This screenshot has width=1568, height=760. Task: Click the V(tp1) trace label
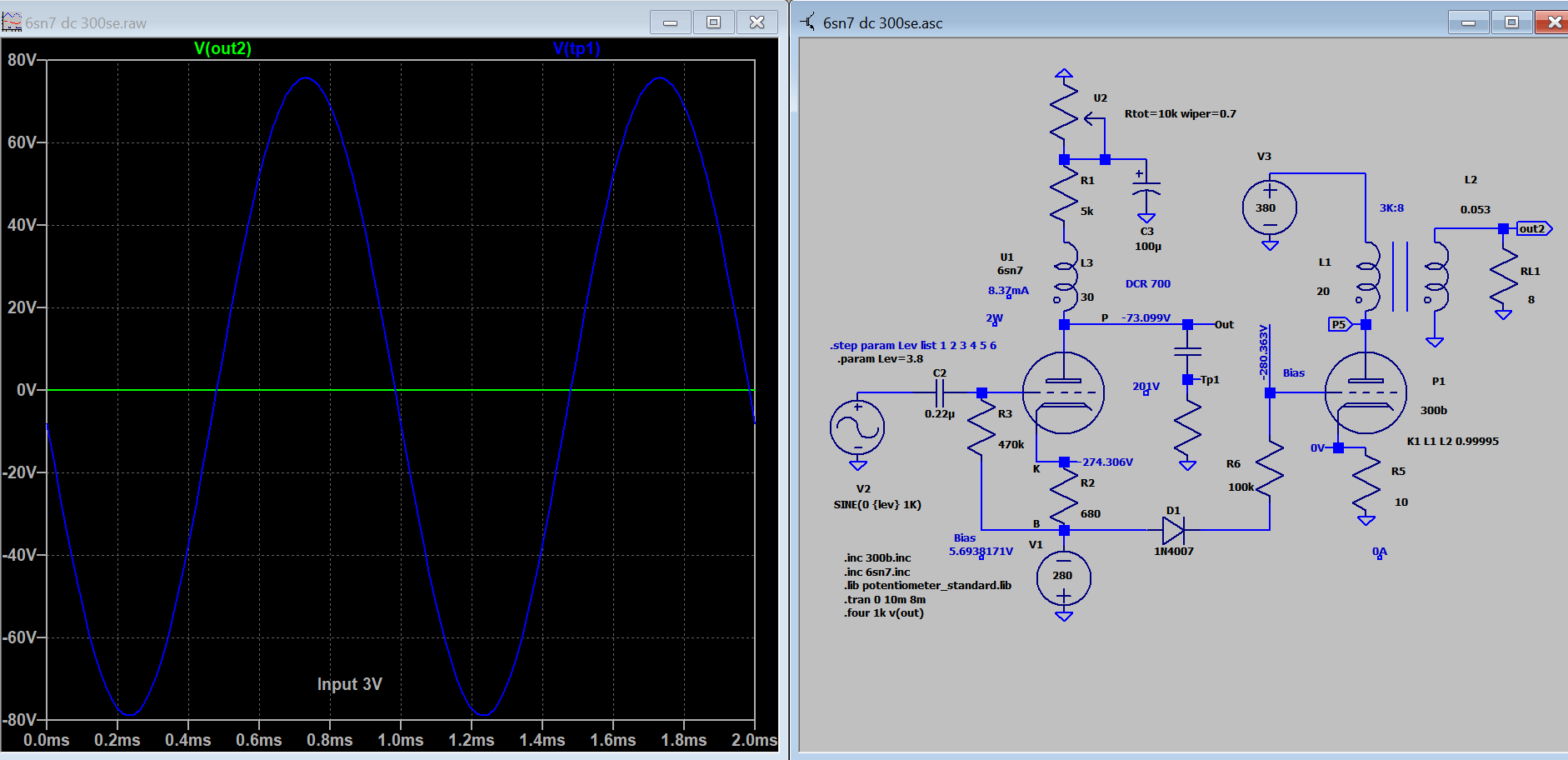point(577,48)
